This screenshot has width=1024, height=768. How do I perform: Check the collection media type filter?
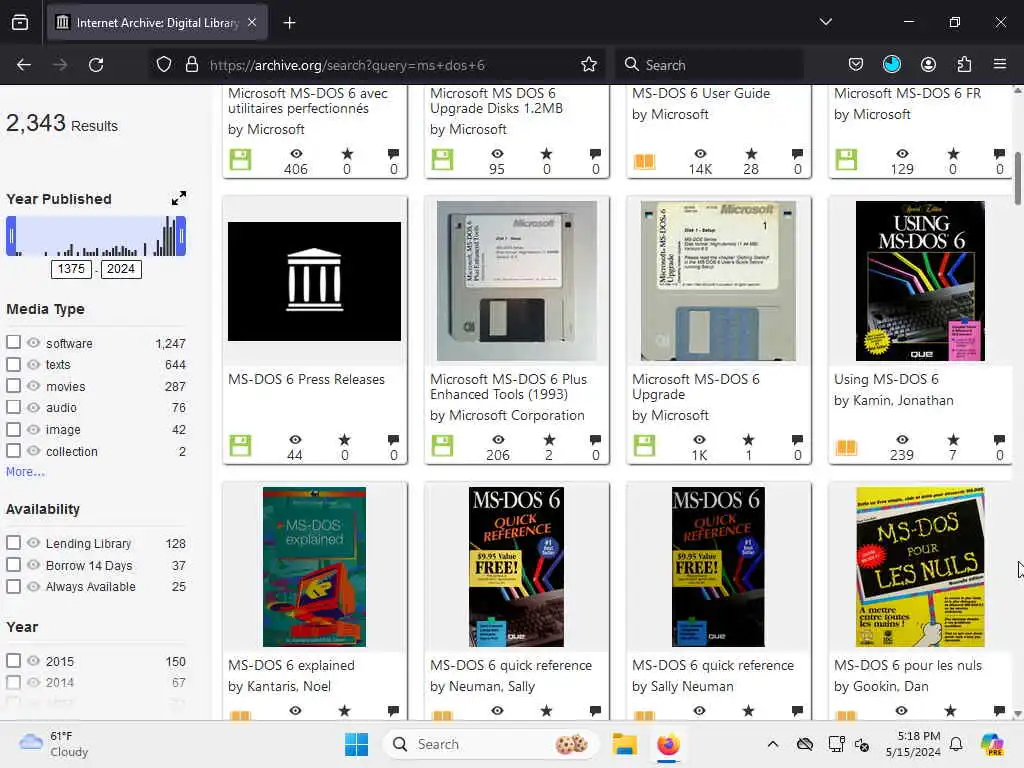click(13, 451)
